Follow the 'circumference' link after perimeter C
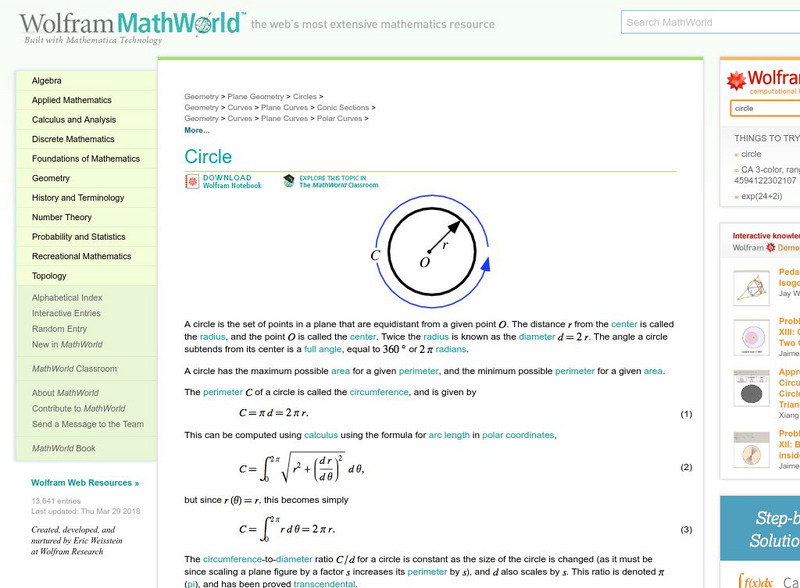This screenshot has height=588, width=800. 379,393
